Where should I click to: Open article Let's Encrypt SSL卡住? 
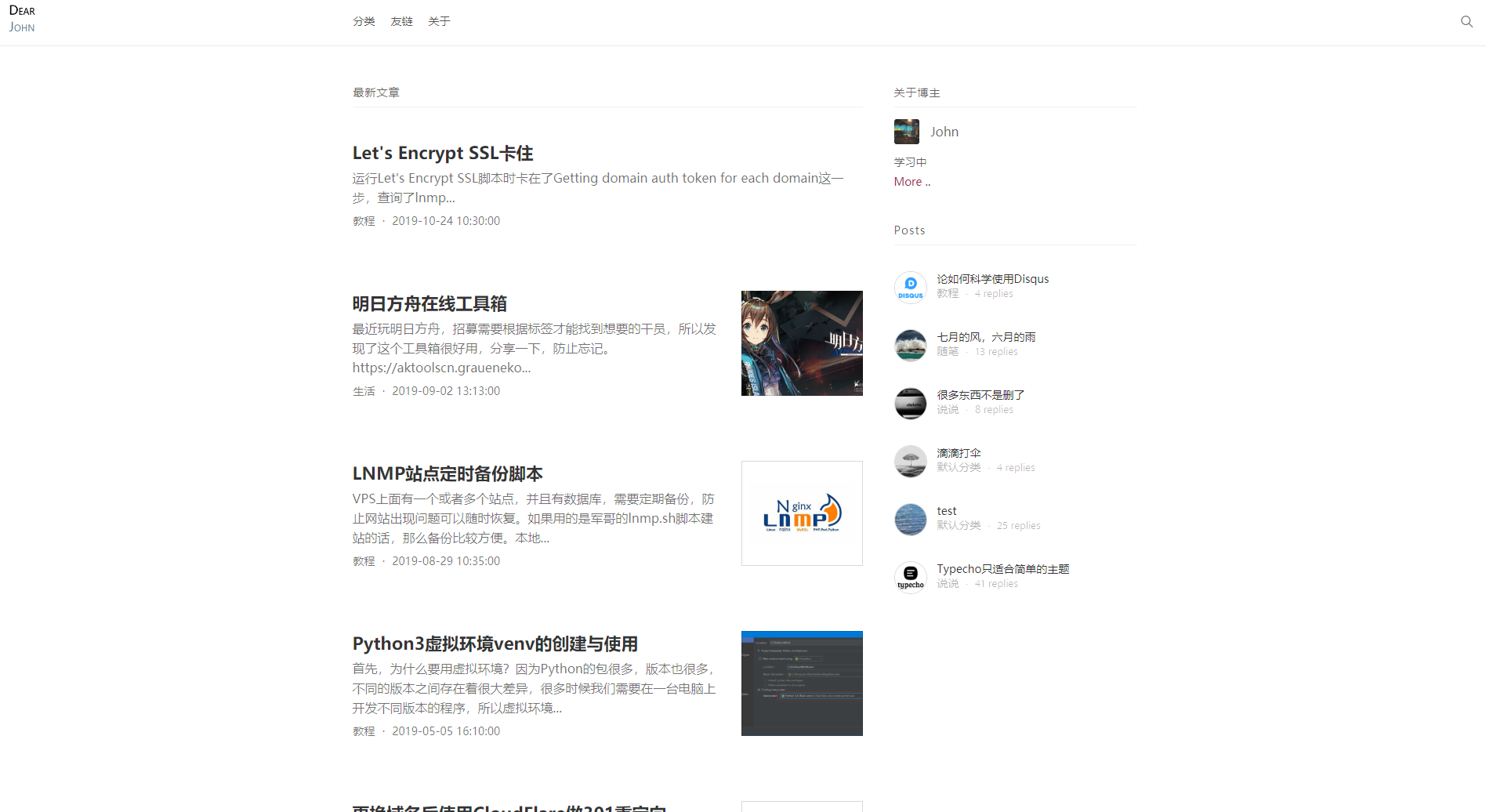click(443, 153)
